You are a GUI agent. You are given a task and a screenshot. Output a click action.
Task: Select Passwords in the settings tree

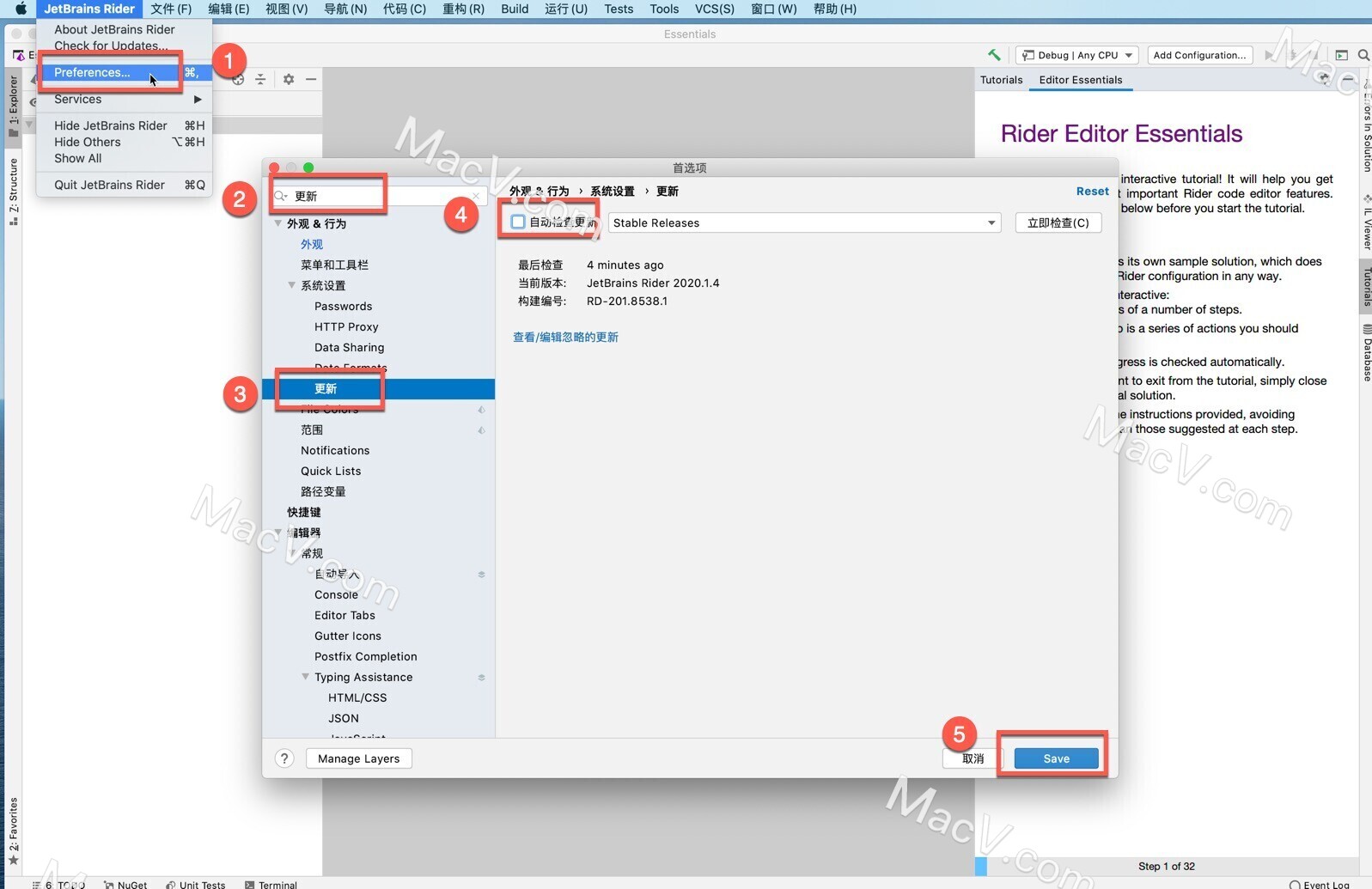pos(344,306)
